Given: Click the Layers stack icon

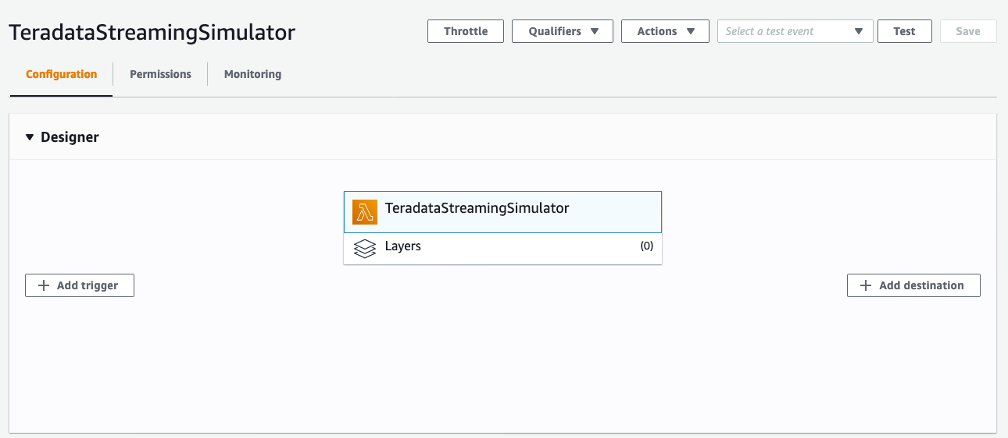Looking at the screenshot, I should click(x=365, y=247).
